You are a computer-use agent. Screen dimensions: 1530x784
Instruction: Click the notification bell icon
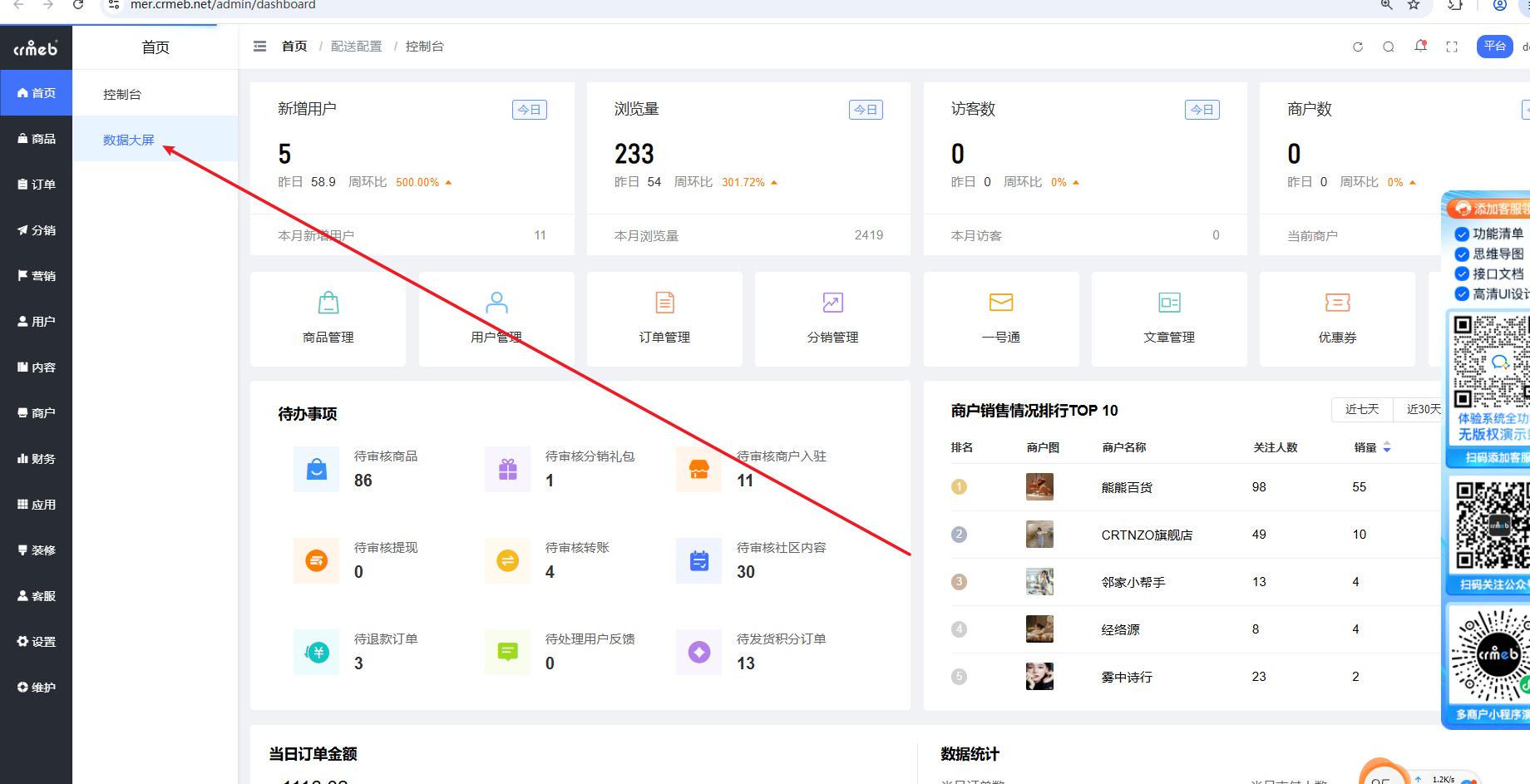coord(1420,47)
